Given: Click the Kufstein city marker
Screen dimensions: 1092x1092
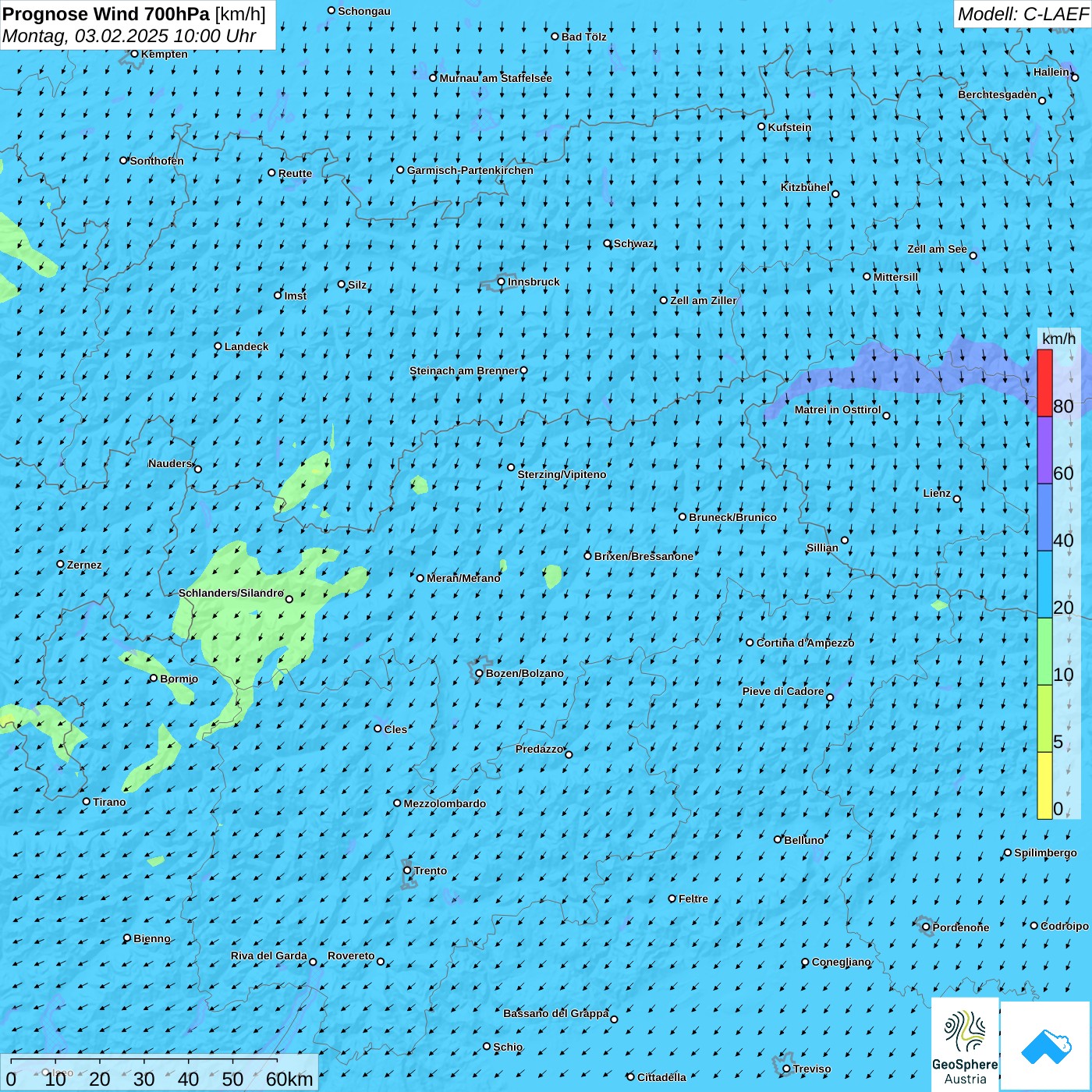Looking at the screenshot, I should point(762,126).
